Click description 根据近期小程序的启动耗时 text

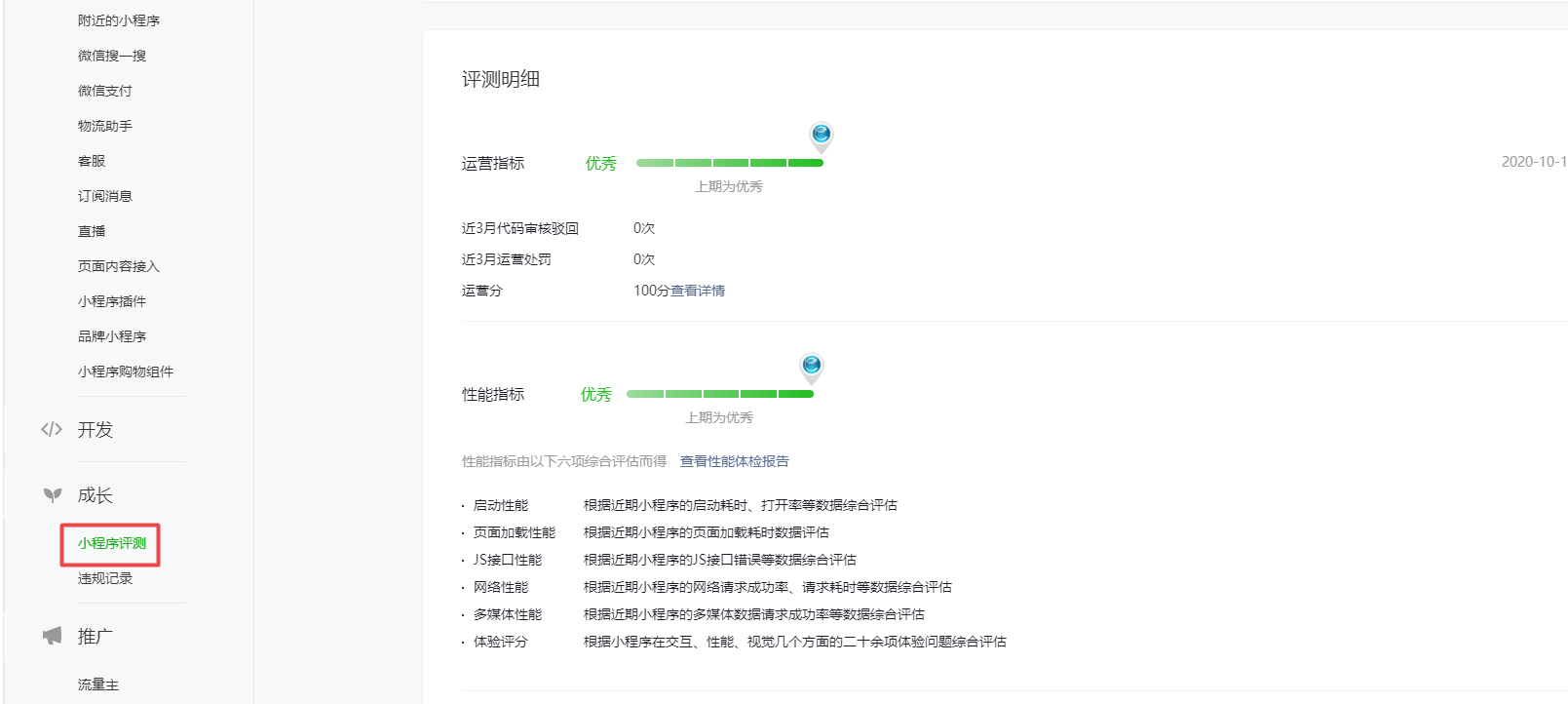tap(741, 505)
